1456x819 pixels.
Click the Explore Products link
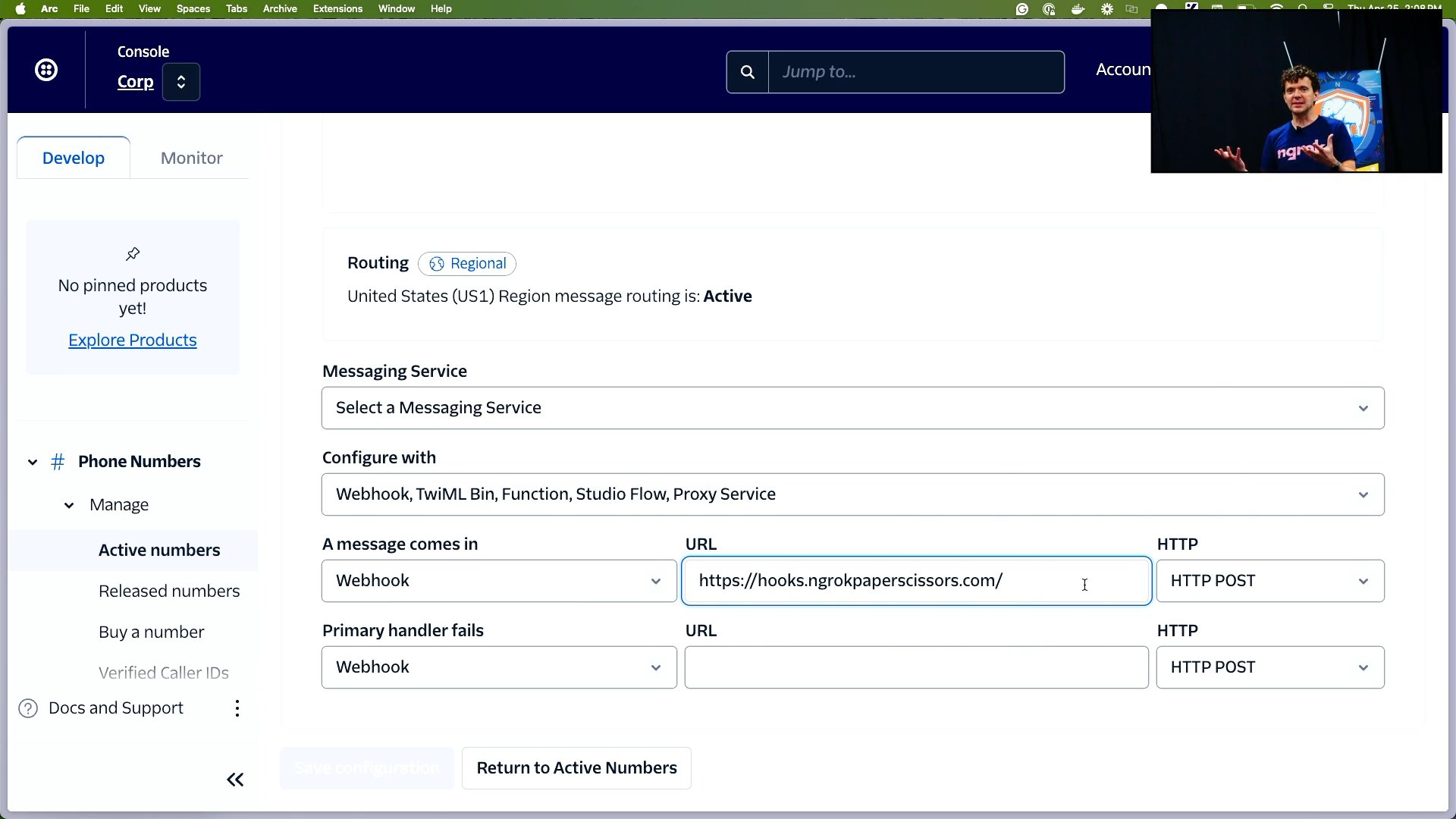point(133,340)
